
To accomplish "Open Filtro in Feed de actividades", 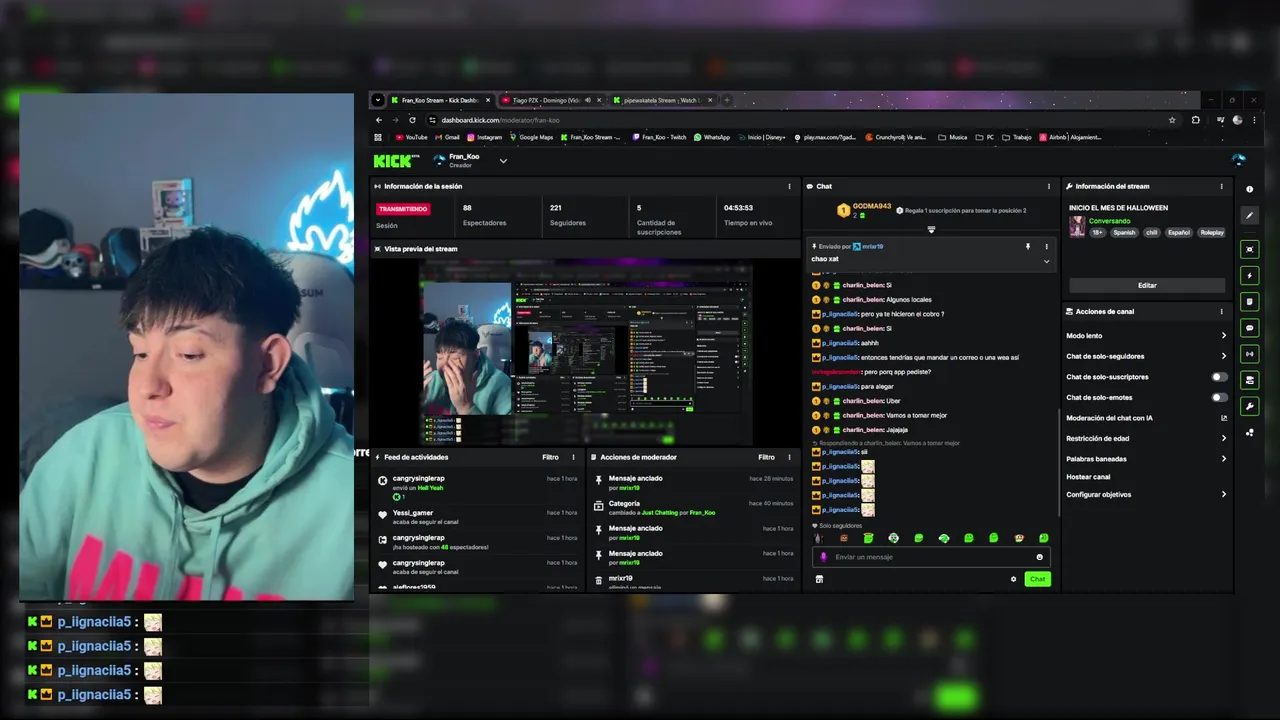I will [x=550, y=457].
